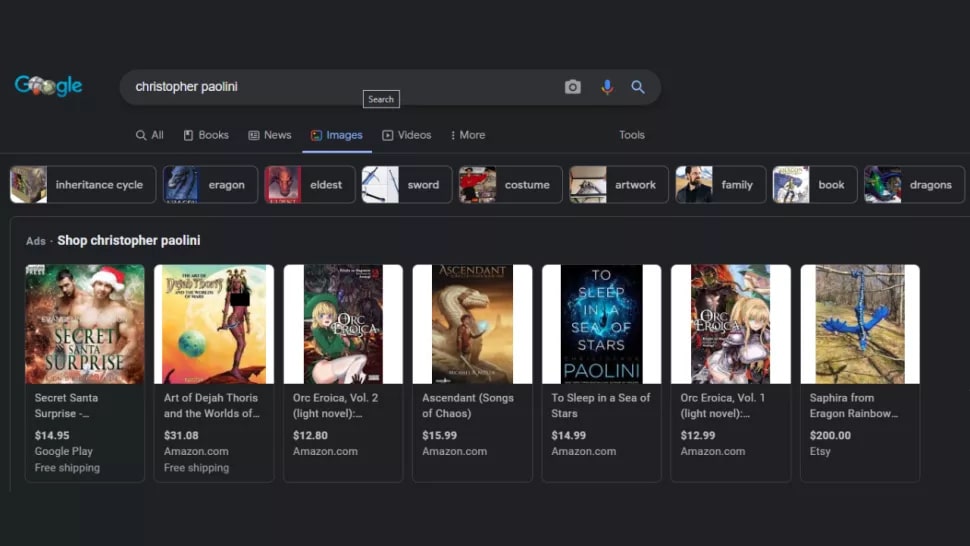970x546 pixels.
Task: Filter images by costume chip
Action: [510, 184]
